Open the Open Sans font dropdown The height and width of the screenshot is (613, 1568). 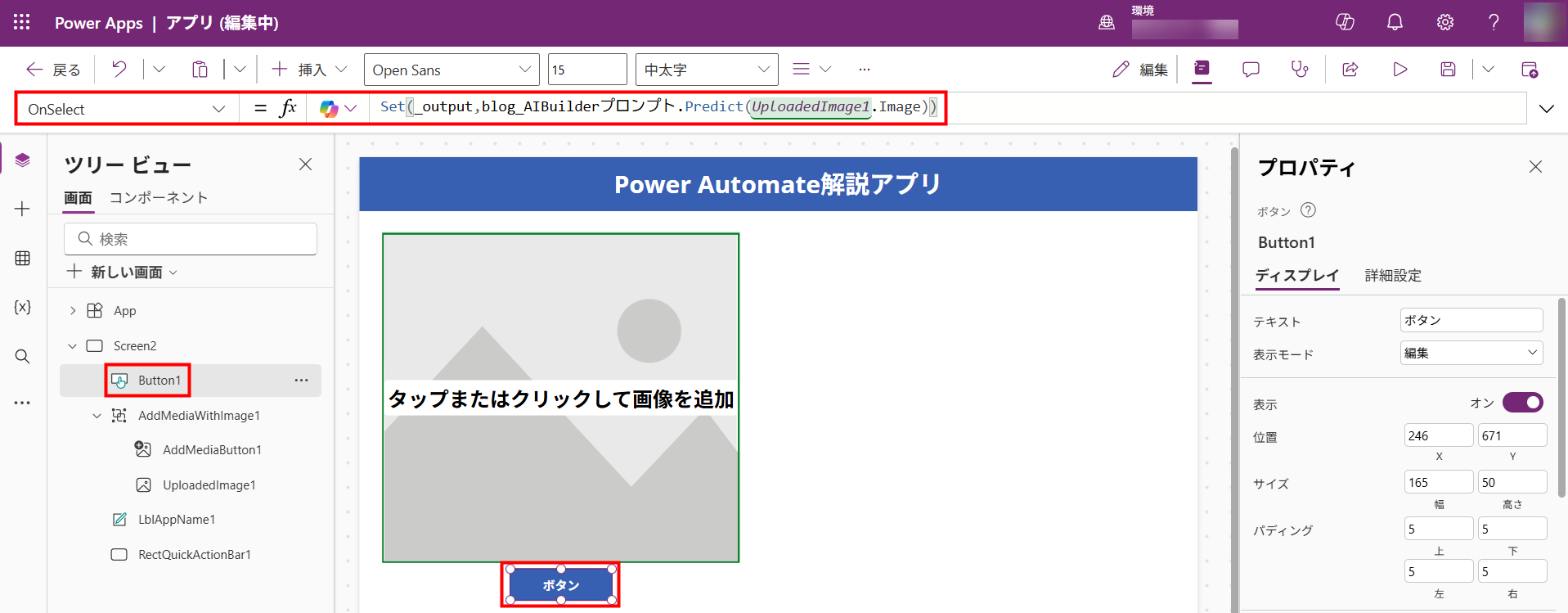click(452, 70)
